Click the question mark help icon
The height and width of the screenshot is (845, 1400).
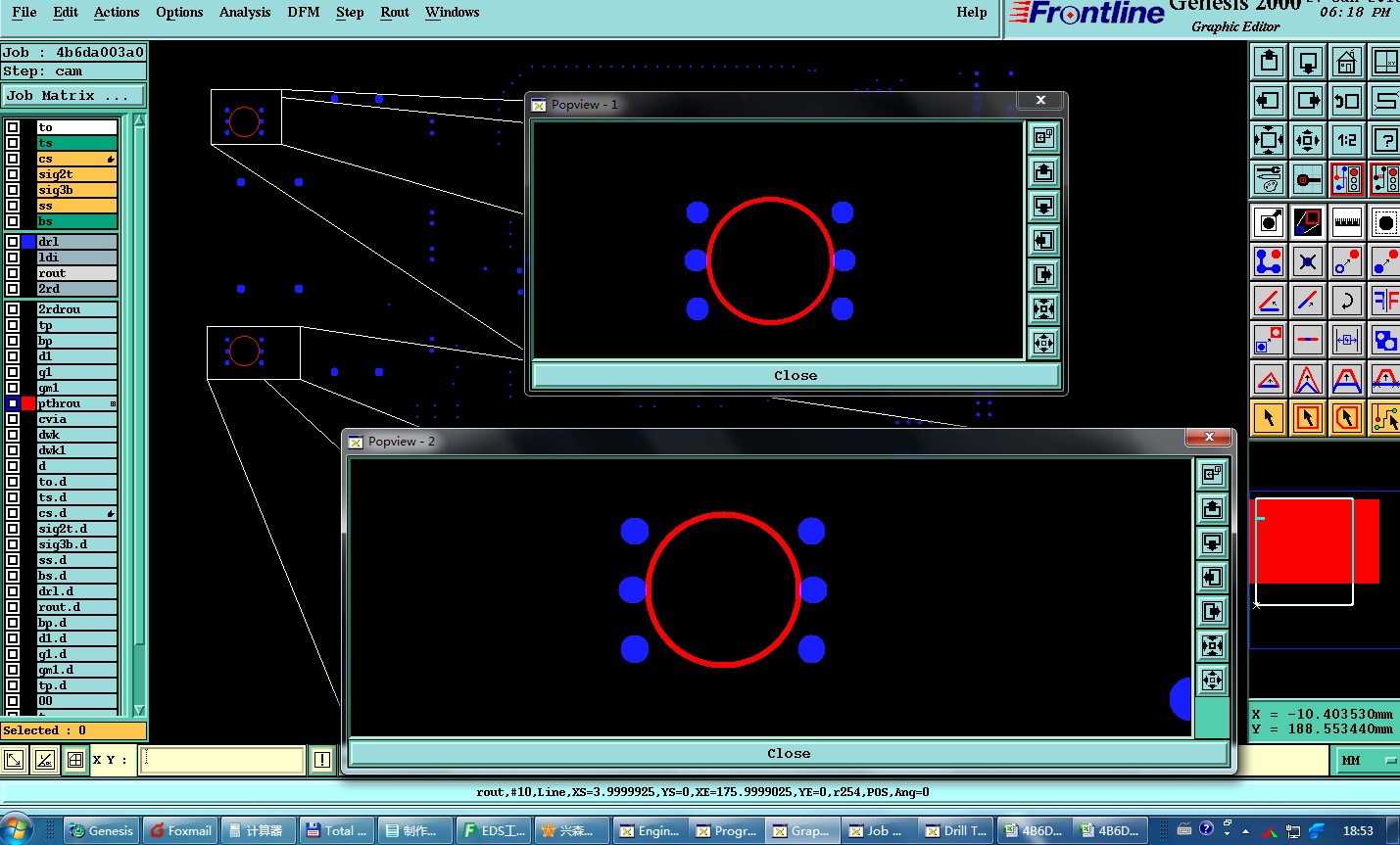click(1385, 140)
